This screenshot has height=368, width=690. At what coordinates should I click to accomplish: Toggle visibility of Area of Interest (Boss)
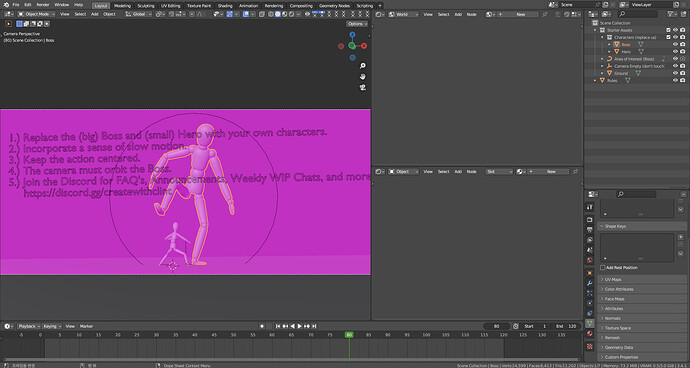[x=675, y=59]
